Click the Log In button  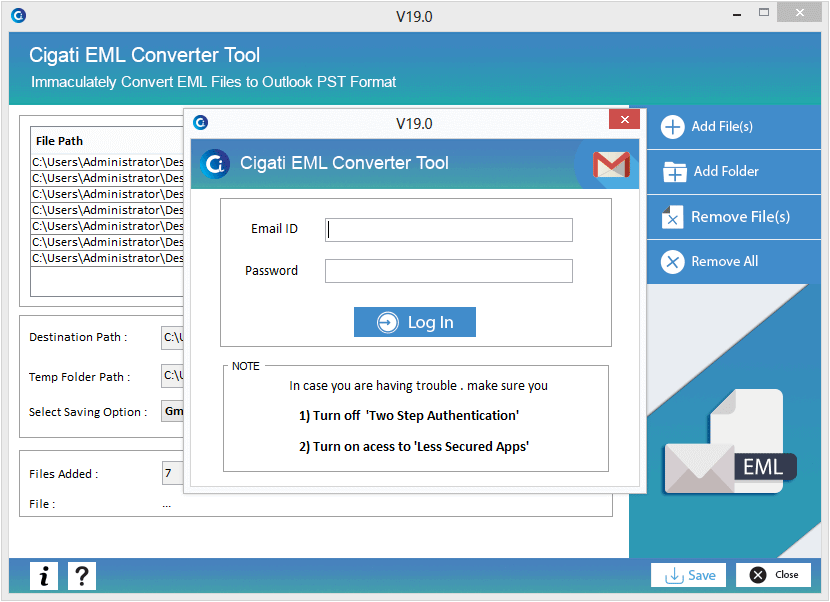(414, 322)
